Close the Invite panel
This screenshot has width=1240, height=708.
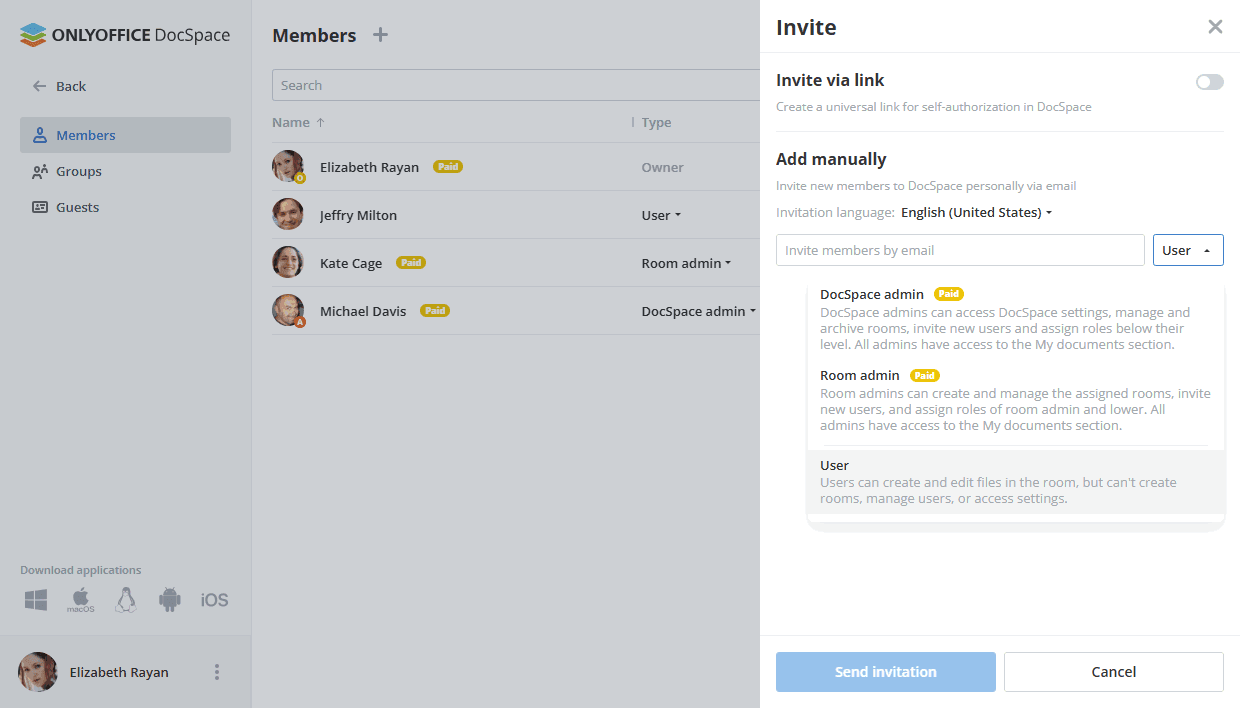1215,27
